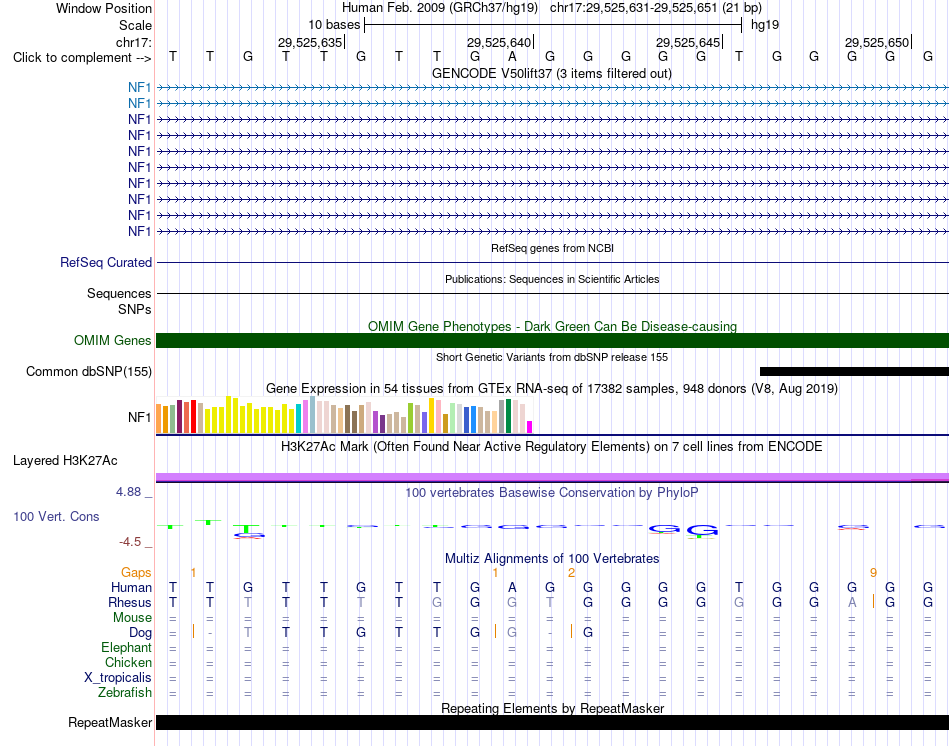Click the 29,525,635 ruler position
Viewport: 950px width, 746px height.
310,42
